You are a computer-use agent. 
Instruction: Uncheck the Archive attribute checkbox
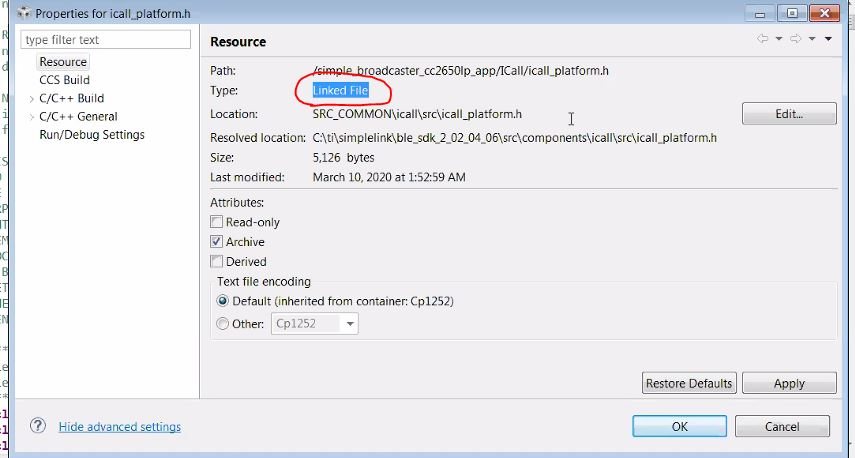[x=217, y=242]
